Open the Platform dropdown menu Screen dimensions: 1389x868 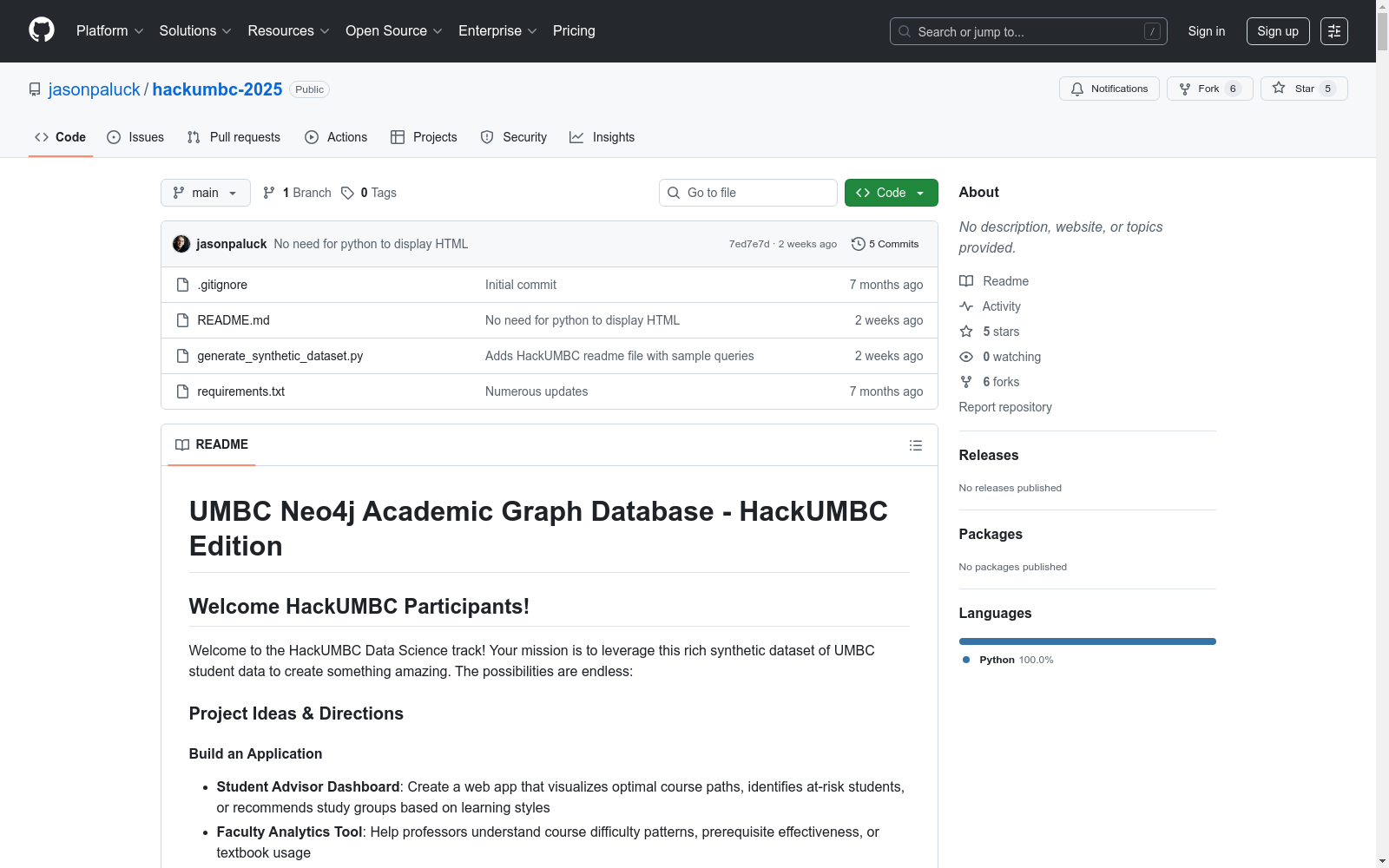pyautogui.click(x=109, y=31)
